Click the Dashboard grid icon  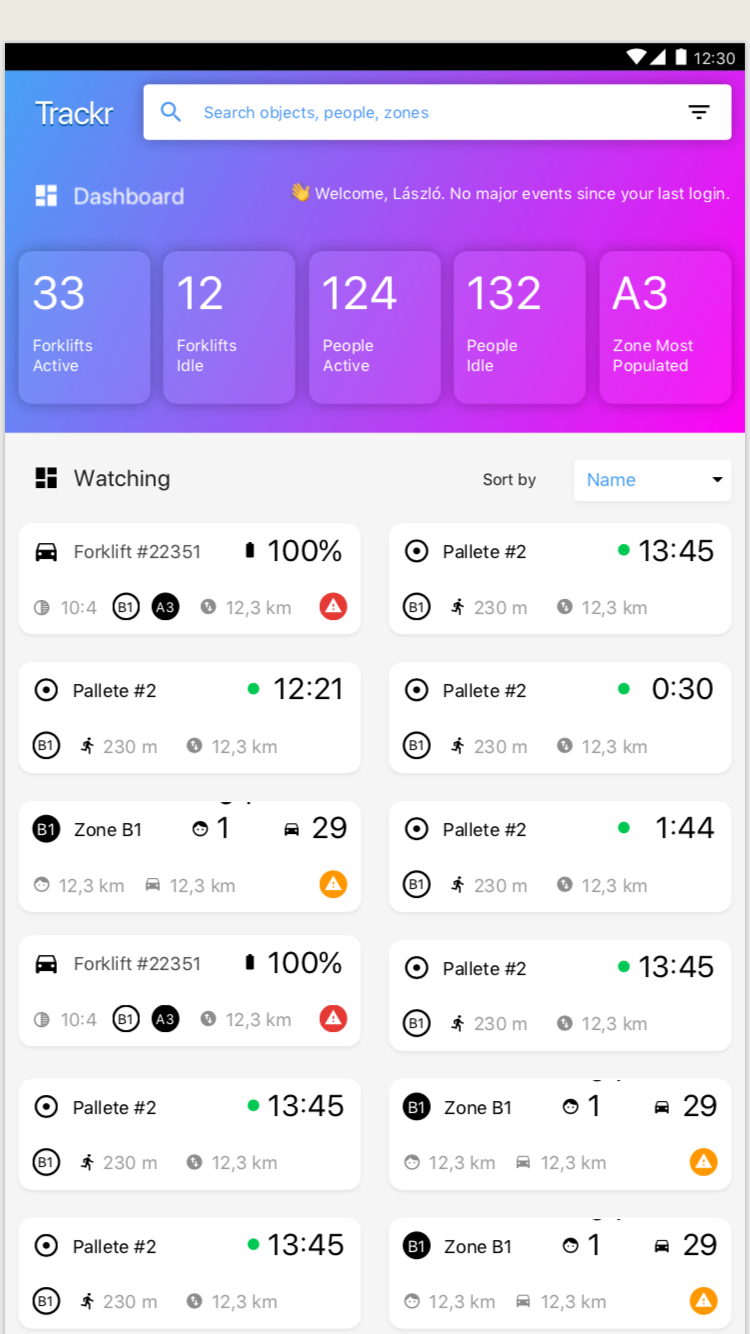46,196
